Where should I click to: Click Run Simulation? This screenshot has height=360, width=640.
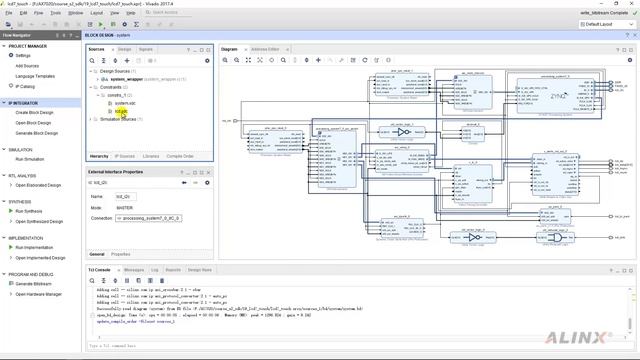pyautogui.click(x=30, y=159)
